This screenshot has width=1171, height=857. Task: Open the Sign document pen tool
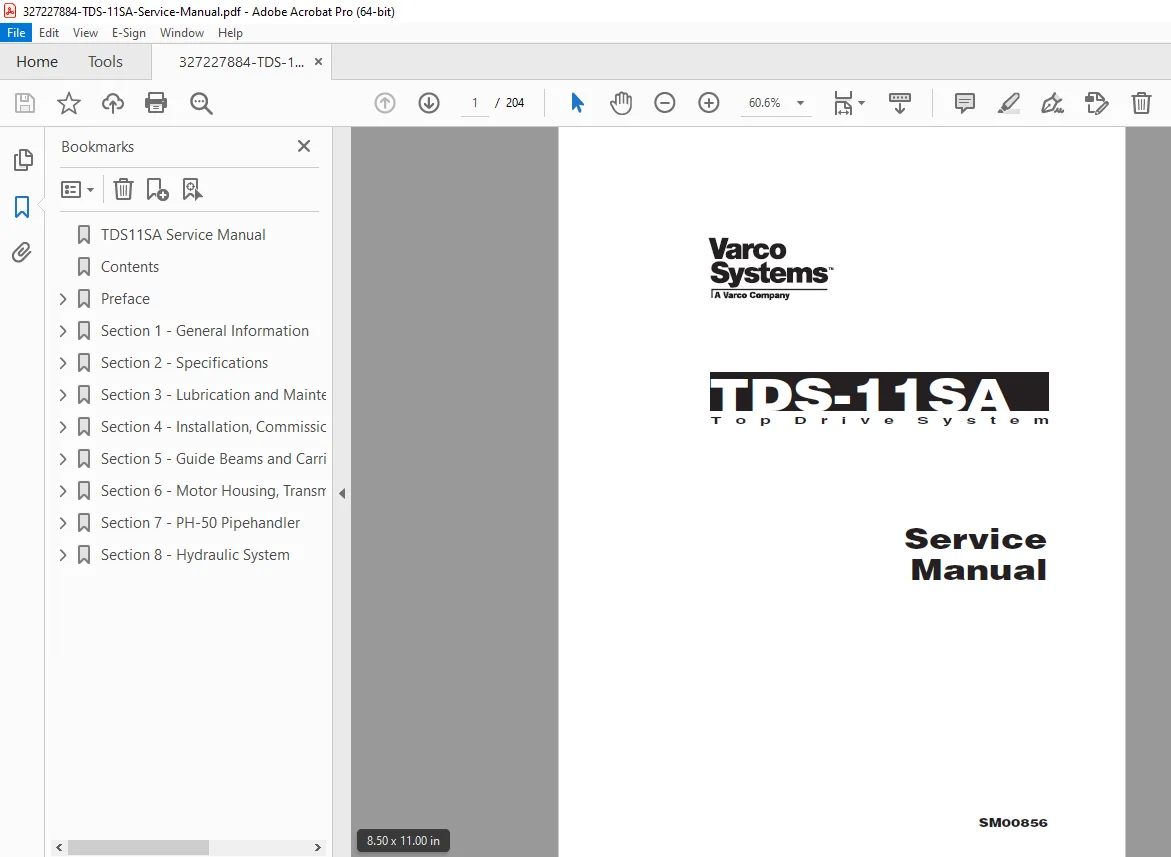pyautogui.click(x=1052, y=103)
